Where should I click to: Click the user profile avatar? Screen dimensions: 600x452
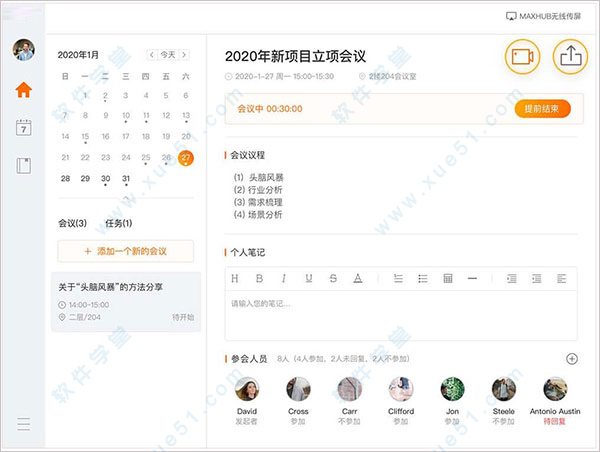[24, 50]
